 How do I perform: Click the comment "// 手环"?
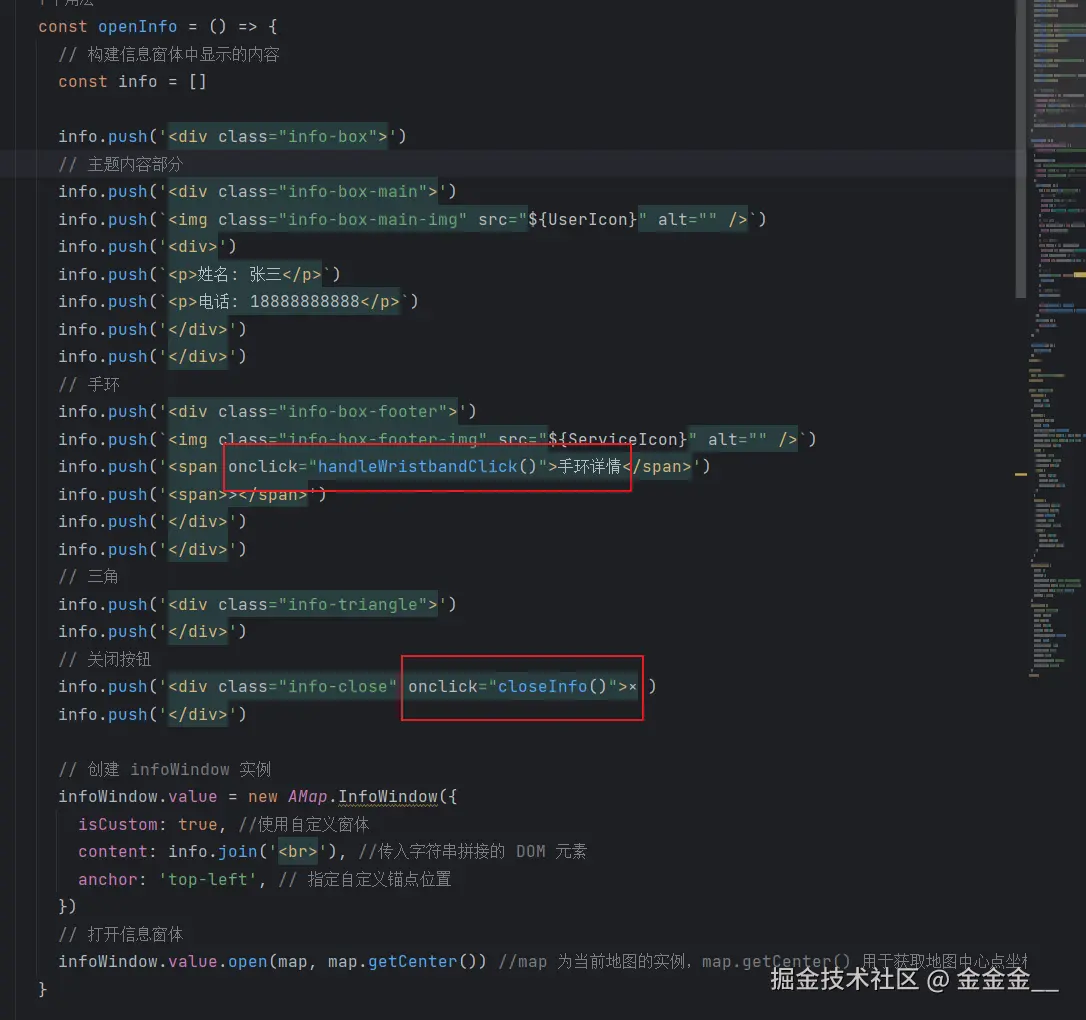point(89,384)
